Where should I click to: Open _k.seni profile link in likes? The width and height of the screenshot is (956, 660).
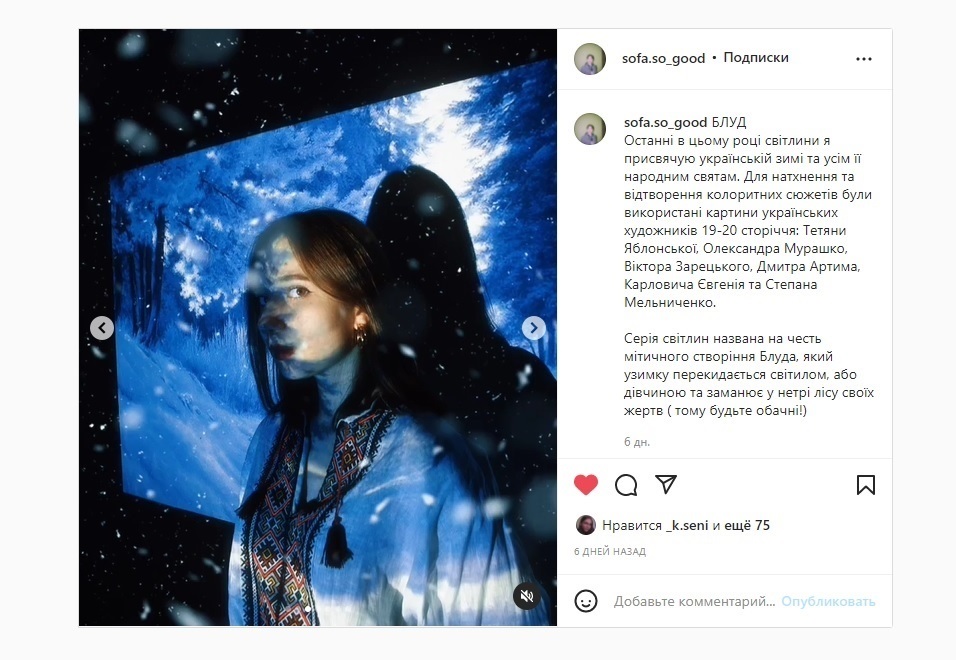pos(687,525)
